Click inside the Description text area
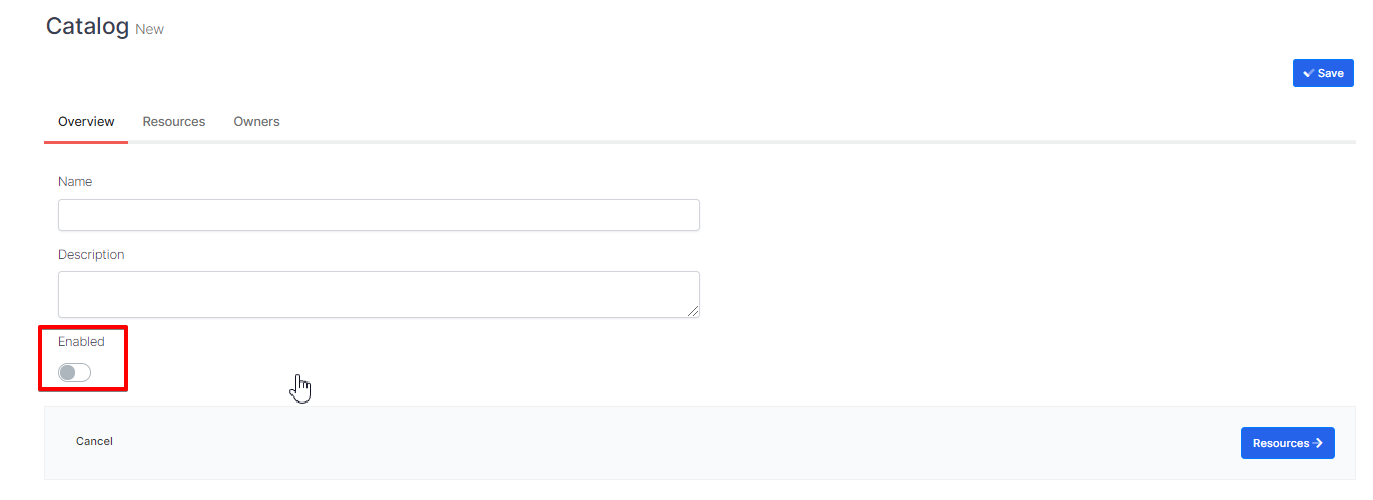This screenshot has width=1373, height=500. point(378,294)
